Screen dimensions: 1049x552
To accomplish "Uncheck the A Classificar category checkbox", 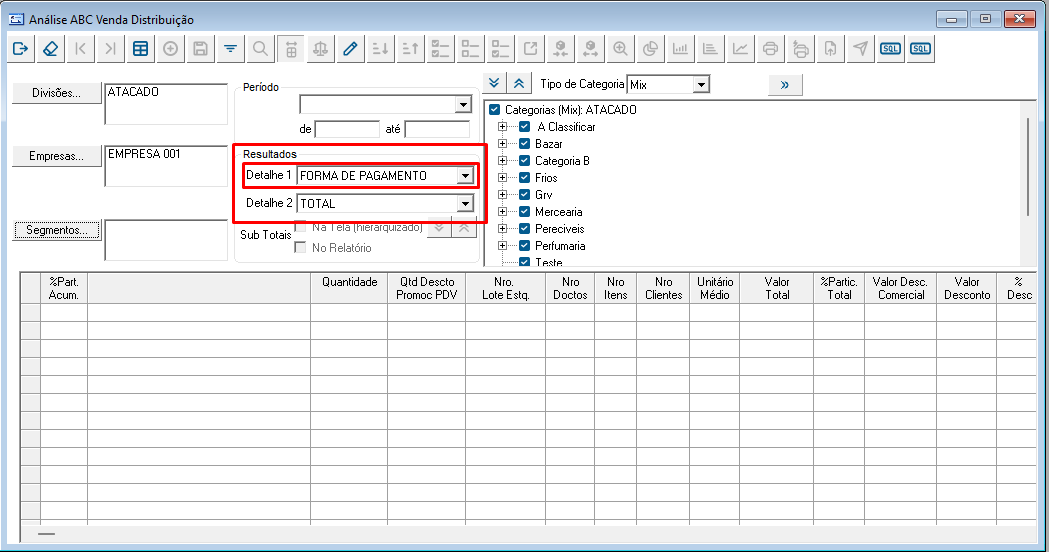I will pos(524,126).
